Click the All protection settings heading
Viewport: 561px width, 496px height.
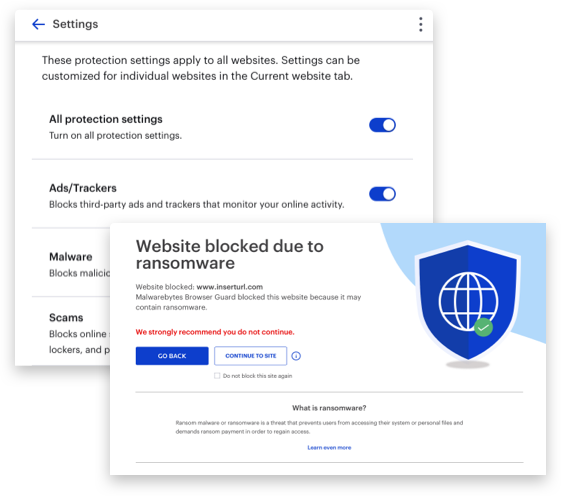click(106, 119)
